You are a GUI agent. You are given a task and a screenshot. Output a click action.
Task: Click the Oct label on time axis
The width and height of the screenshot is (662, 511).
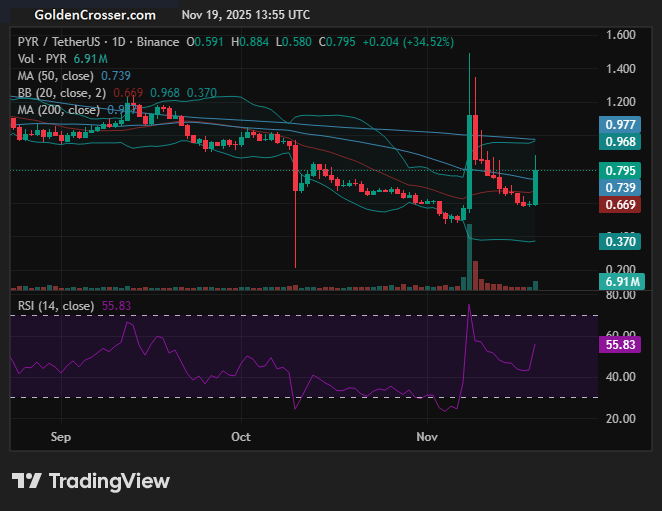241,437
